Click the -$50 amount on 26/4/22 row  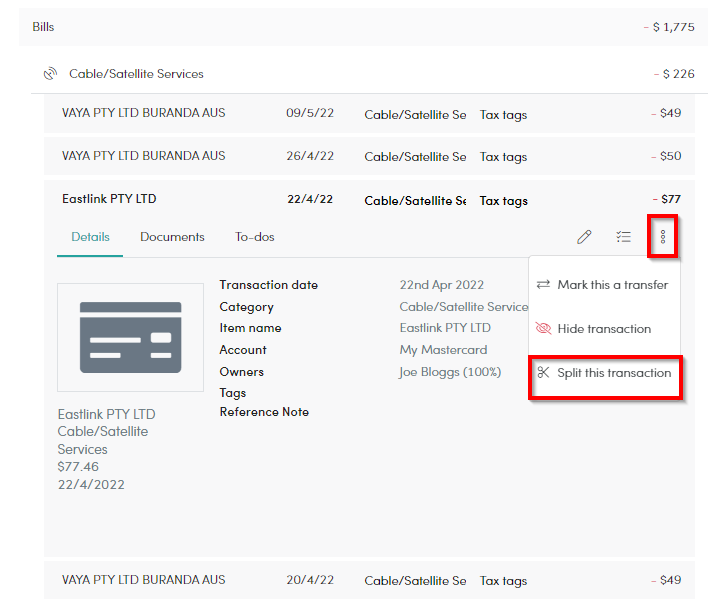pos(666,156)
